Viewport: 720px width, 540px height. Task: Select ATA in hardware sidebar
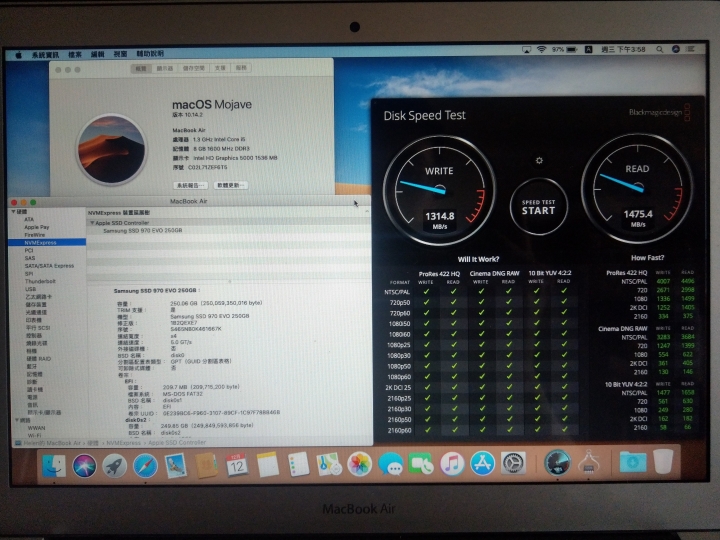point(29,219)
